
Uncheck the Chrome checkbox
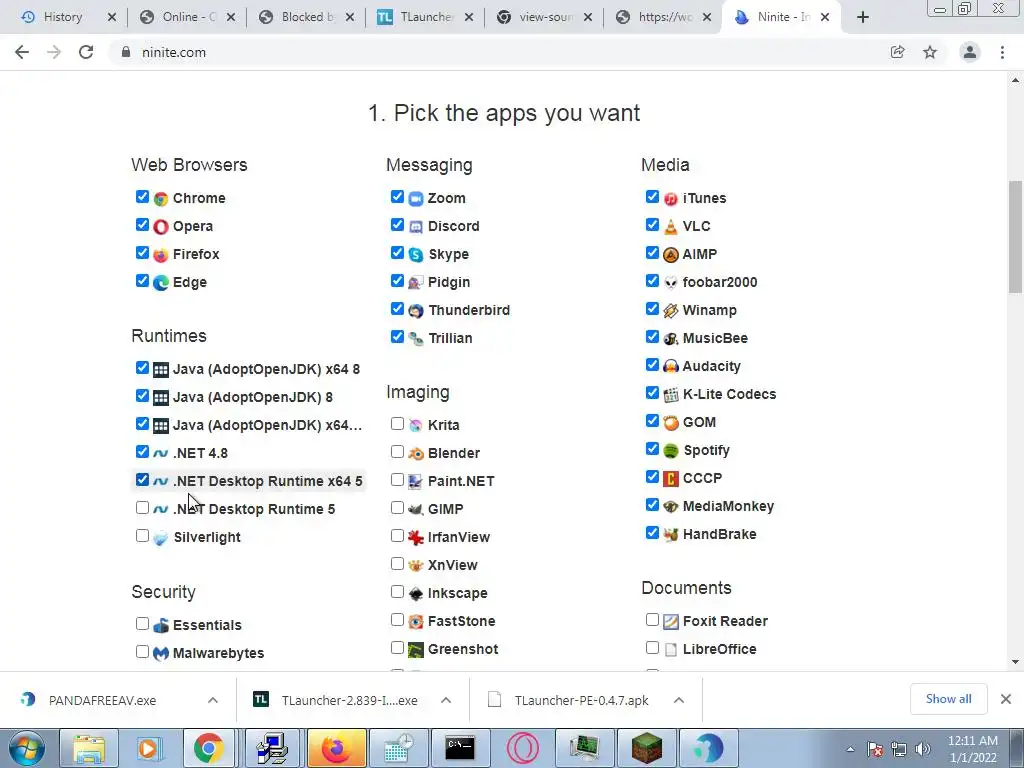(142, 197)
